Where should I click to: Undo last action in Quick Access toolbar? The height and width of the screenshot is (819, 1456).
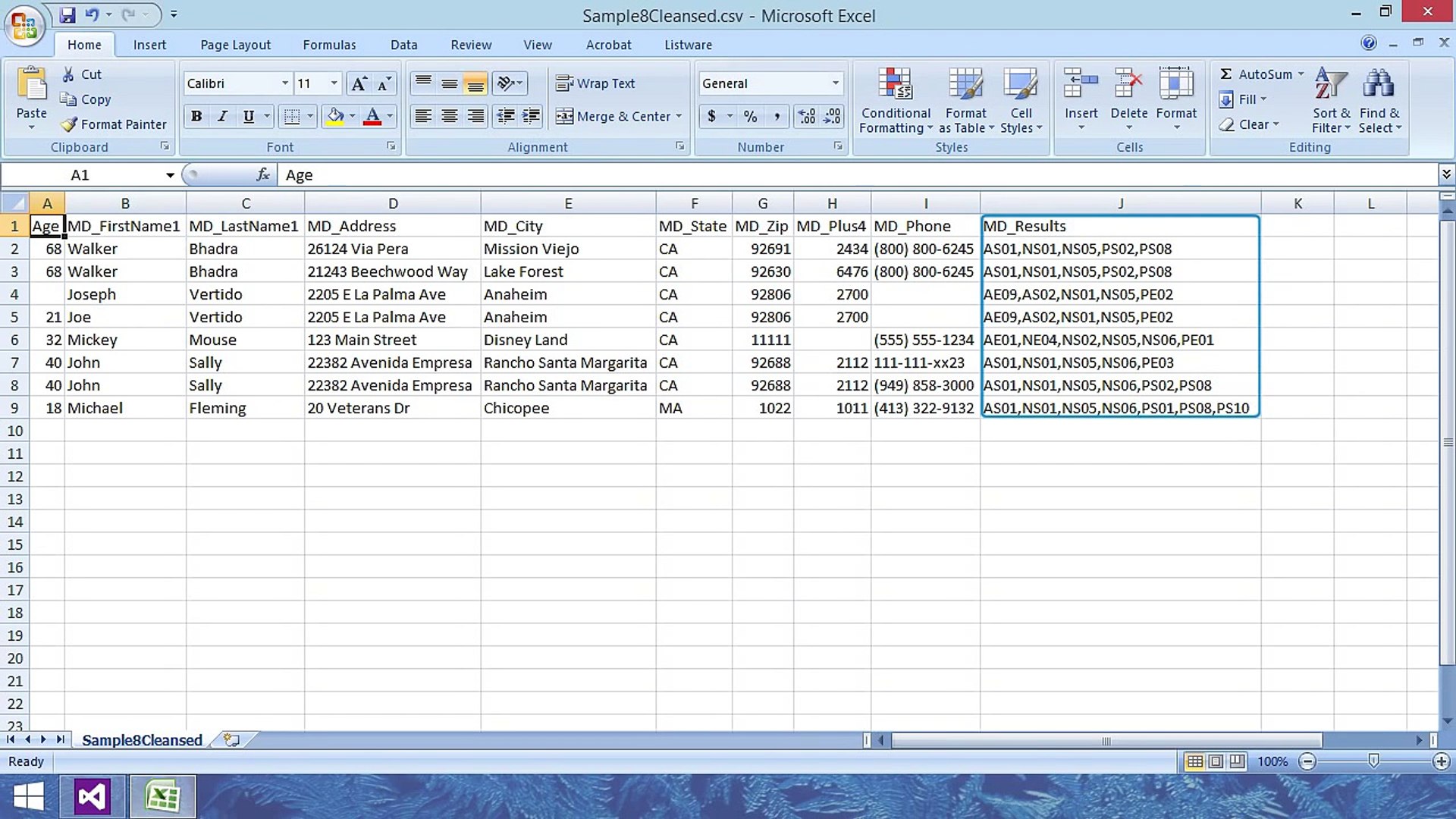[92, 14]
